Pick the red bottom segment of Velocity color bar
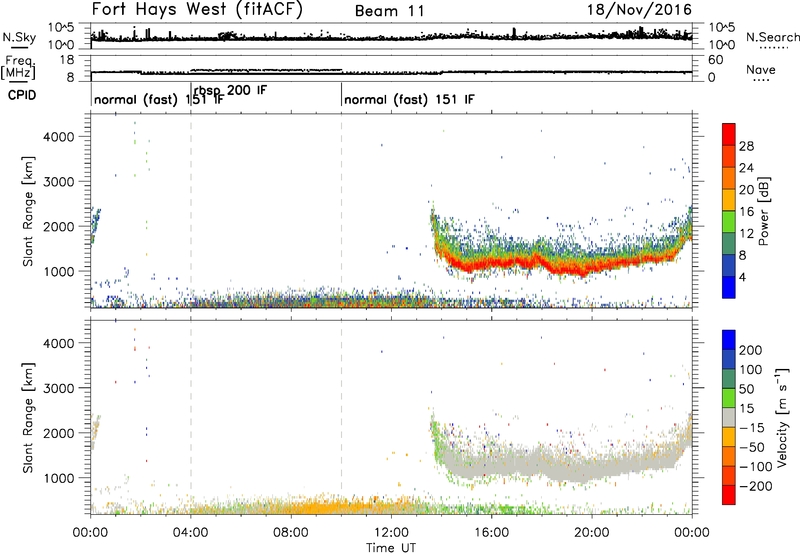 click(x=729, y=495)
